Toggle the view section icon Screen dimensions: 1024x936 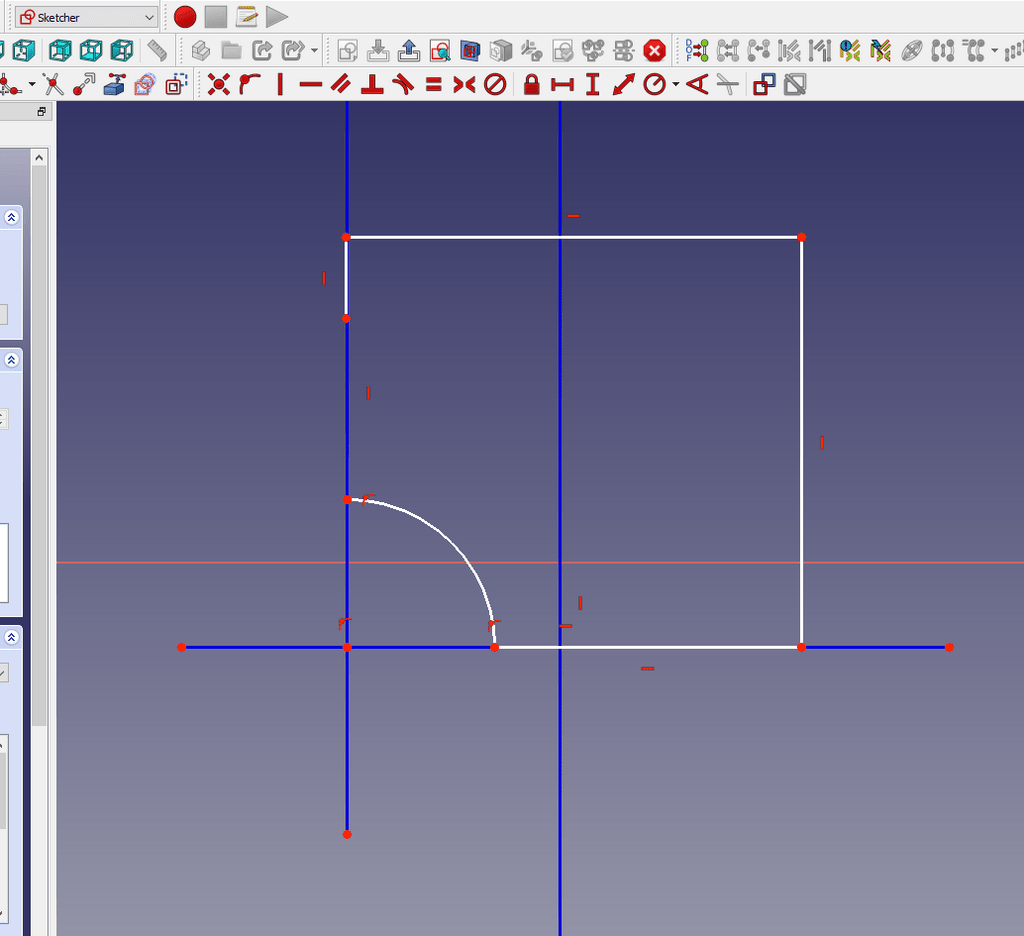(x=470, y=50)
